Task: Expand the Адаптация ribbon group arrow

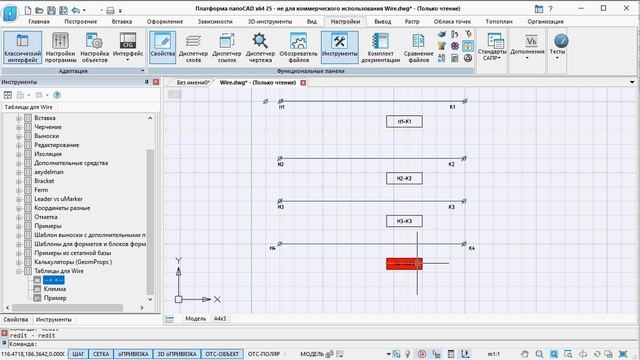Action: [x=142, y=71]
